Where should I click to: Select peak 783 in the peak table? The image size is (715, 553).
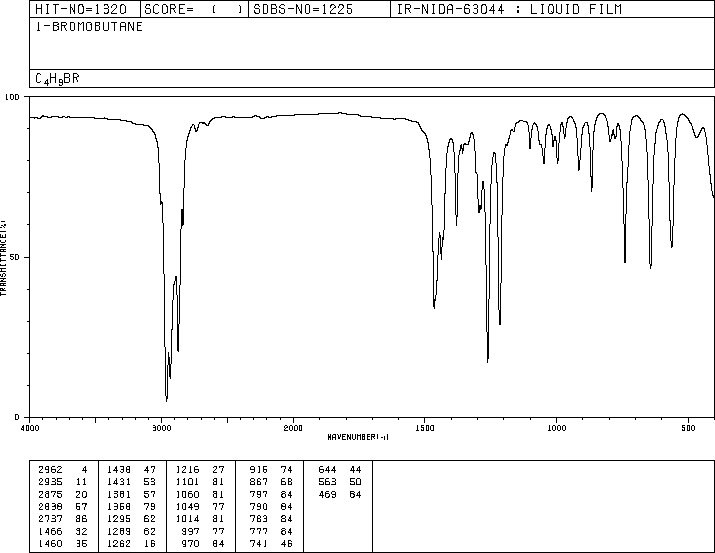(x=259, y=519)
